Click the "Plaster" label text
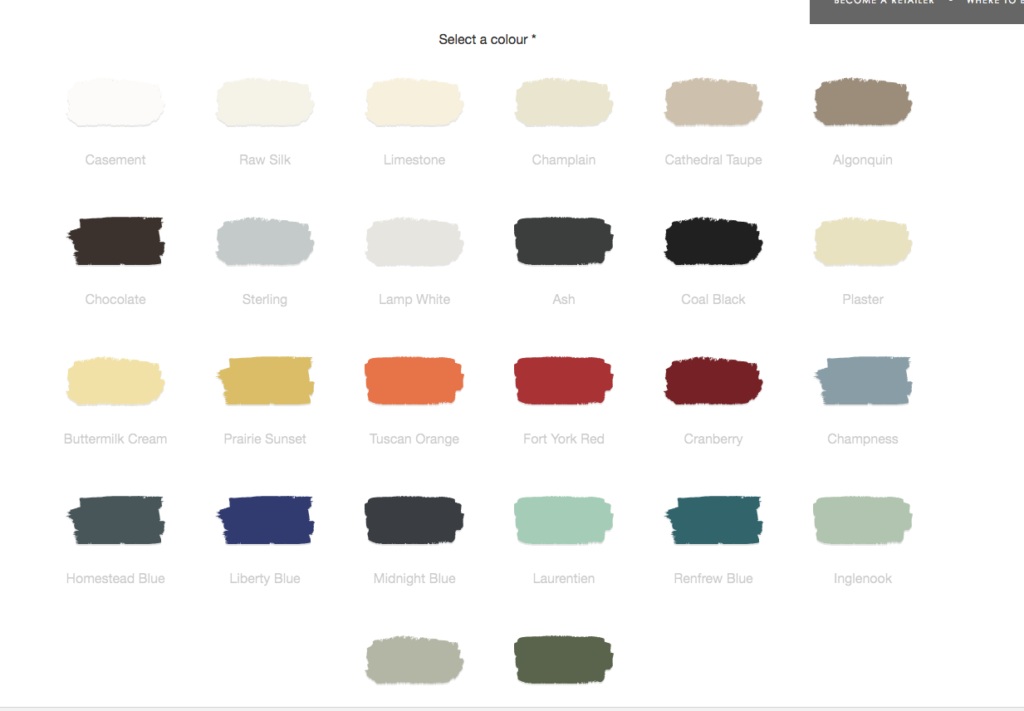 pyautogui.click(x=863, y=300)
